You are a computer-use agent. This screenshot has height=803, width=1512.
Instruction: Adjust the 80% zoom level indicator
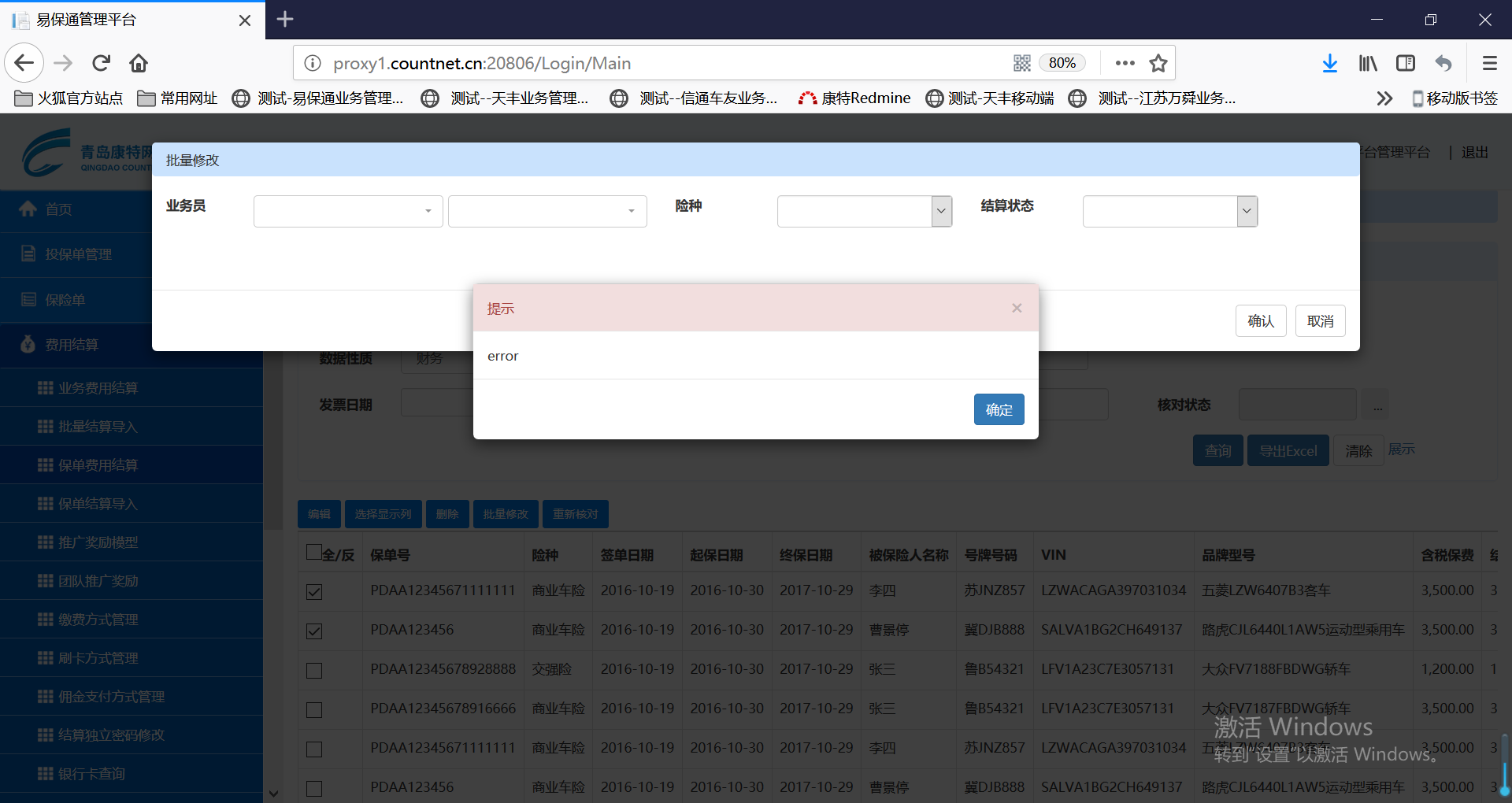1062,63
